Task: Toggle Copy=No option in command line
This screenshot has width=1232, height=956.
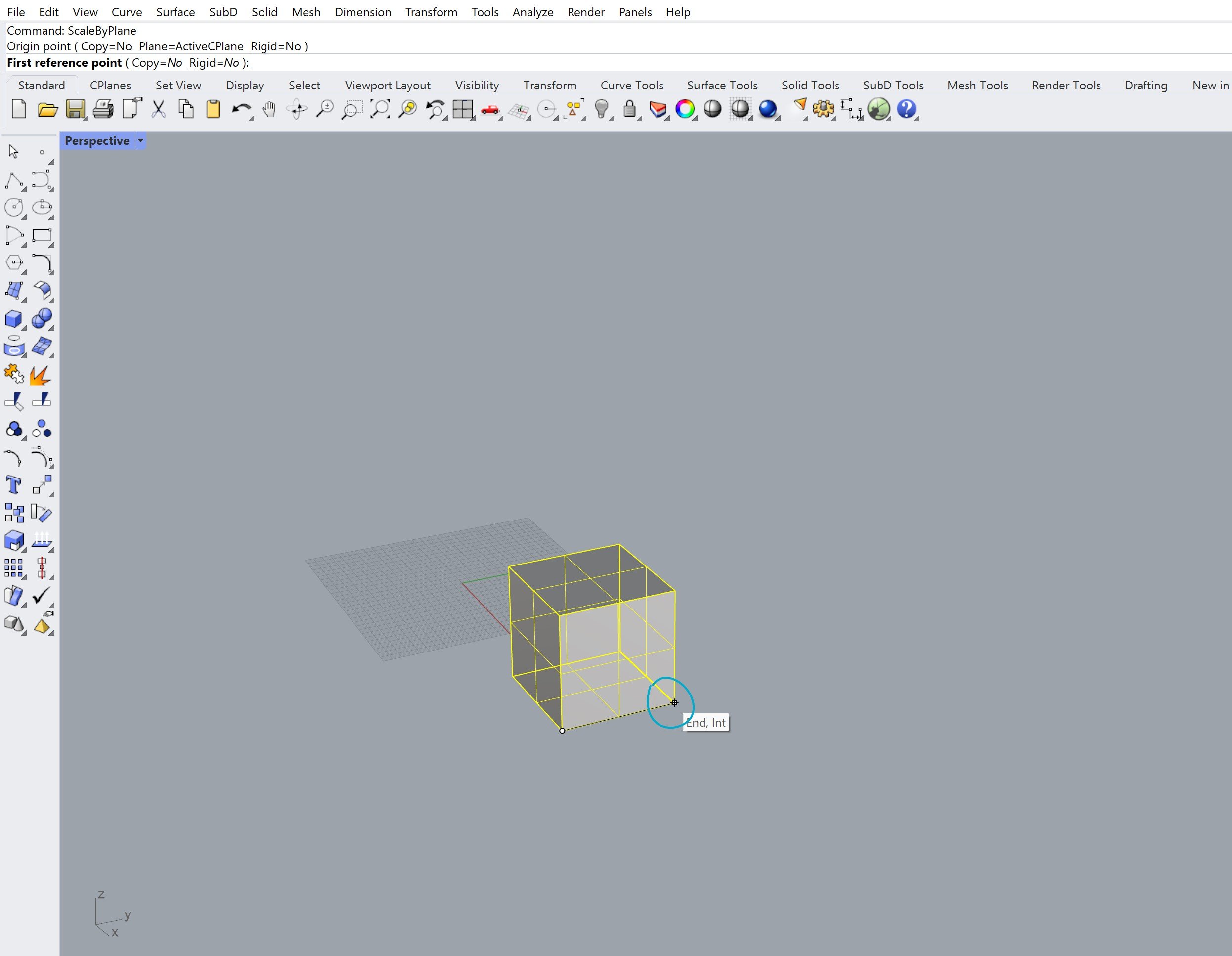Action: [157, 63]
